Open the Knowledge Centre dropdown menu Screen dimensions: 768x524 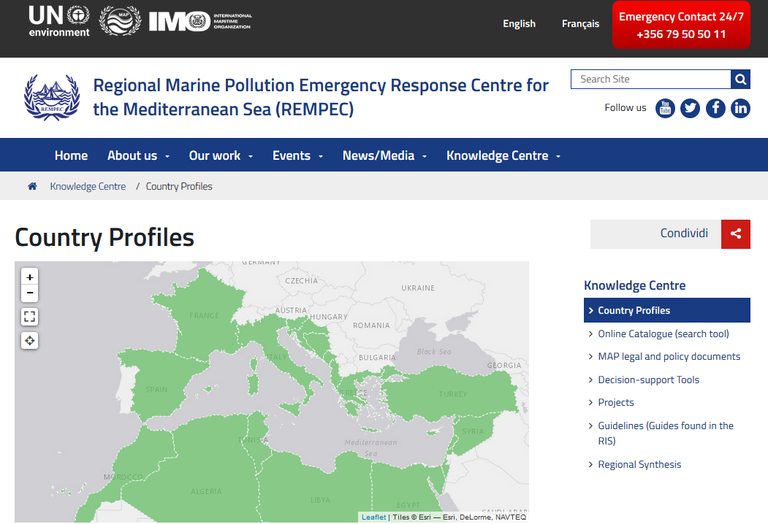tap(503, 156)
